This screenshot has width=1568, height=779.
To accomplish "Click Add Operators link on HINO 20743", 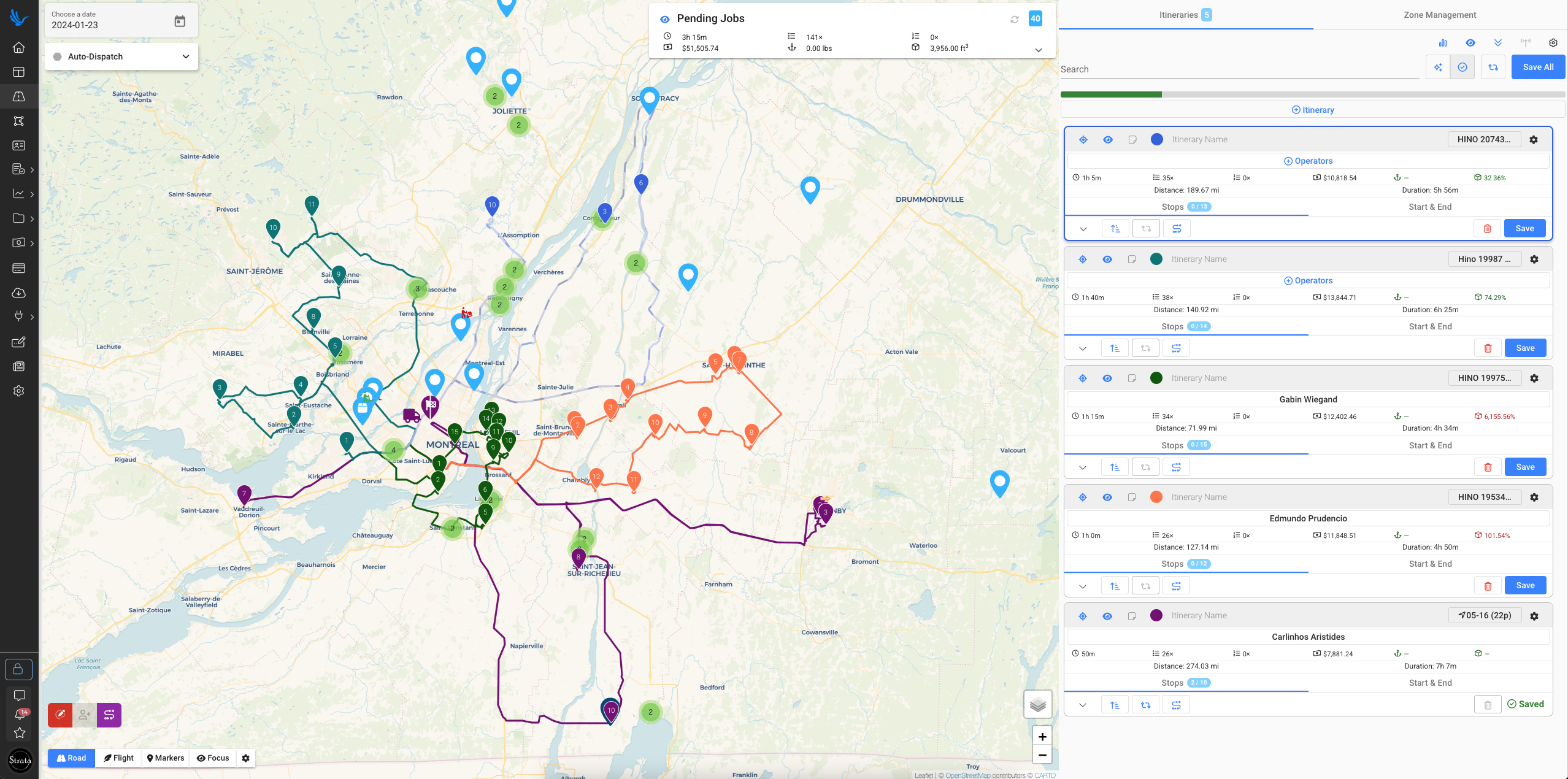I will point(1308,161).
